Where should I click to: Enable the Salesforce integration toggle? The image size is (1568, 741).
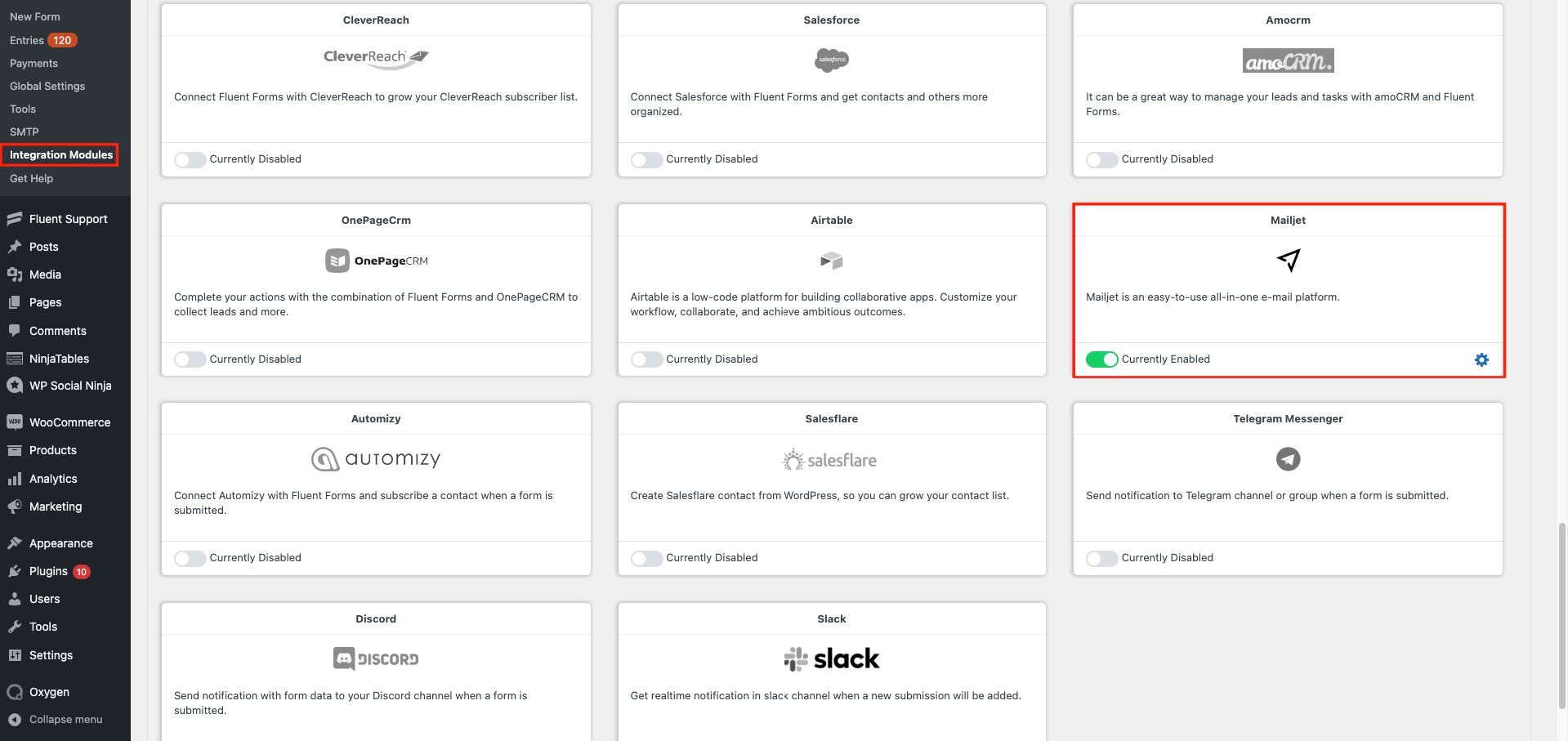646,159
